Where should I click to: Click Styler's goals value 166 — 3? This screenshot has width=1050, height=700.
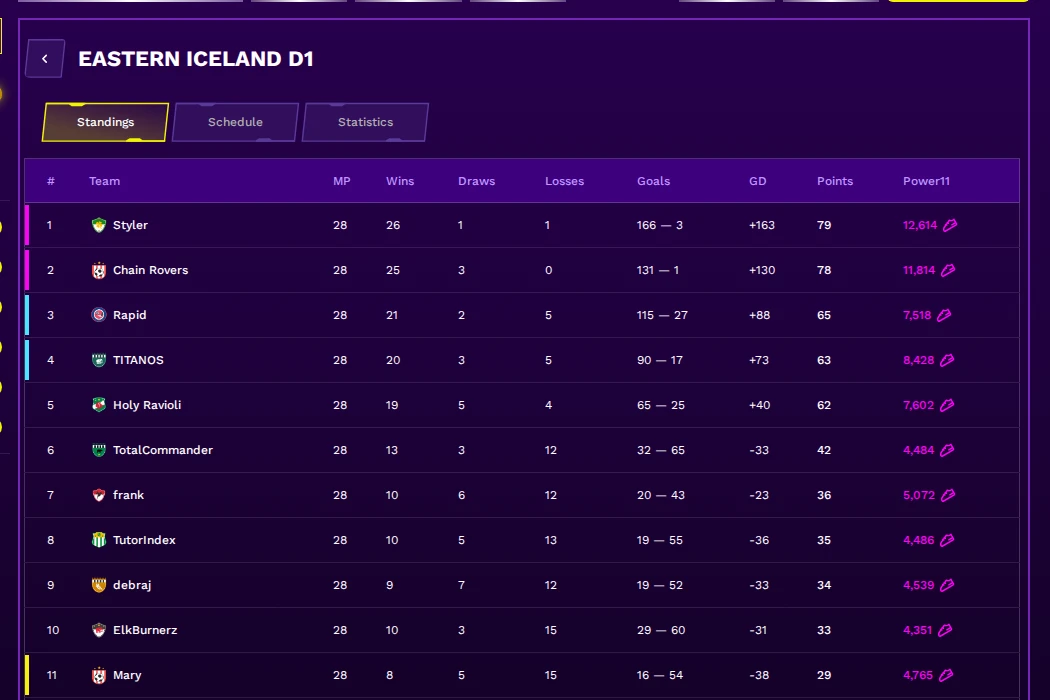point(659,225)
